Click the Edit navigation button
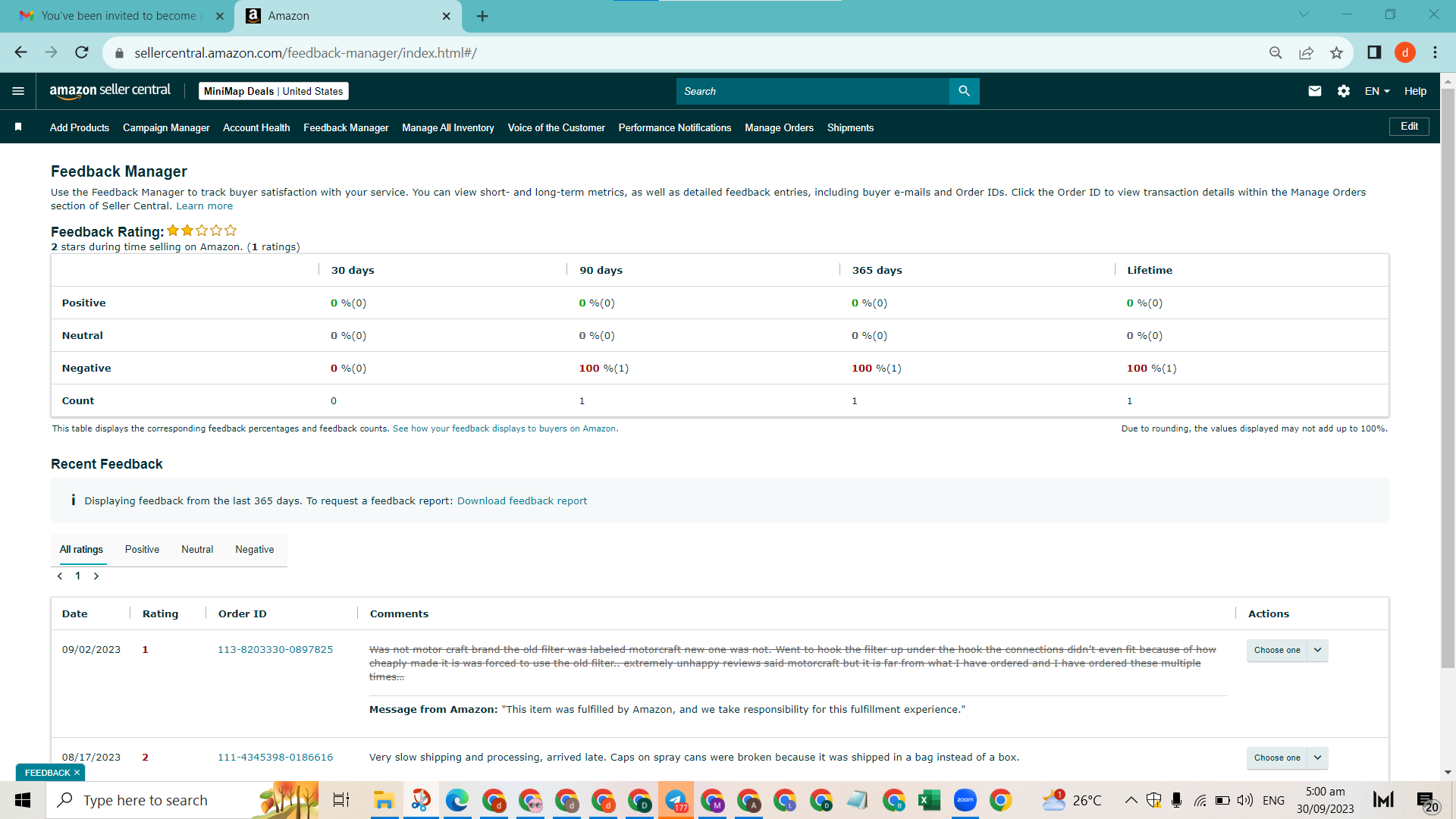Viewport: 1456px width, 819px height. coord(1409,127)
